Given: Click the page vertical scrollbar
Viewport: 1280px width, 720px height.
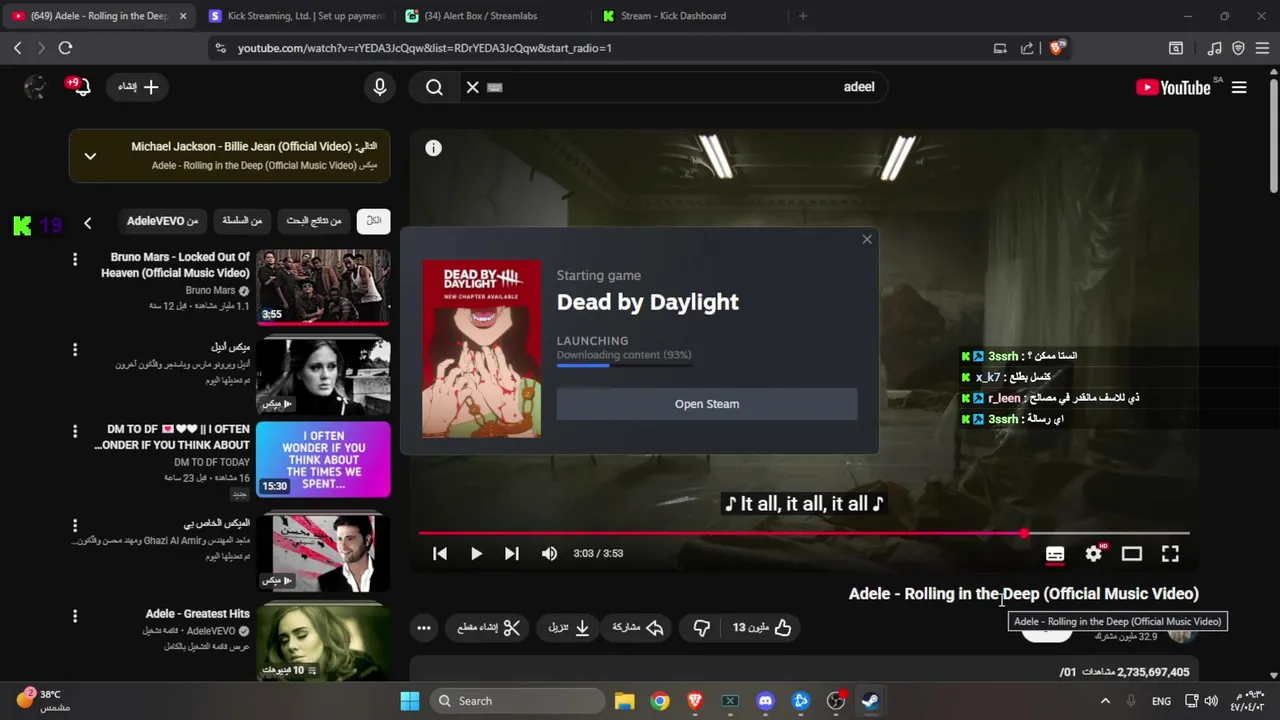Looking at the screenshot, I should click(x=1274, y=136).
